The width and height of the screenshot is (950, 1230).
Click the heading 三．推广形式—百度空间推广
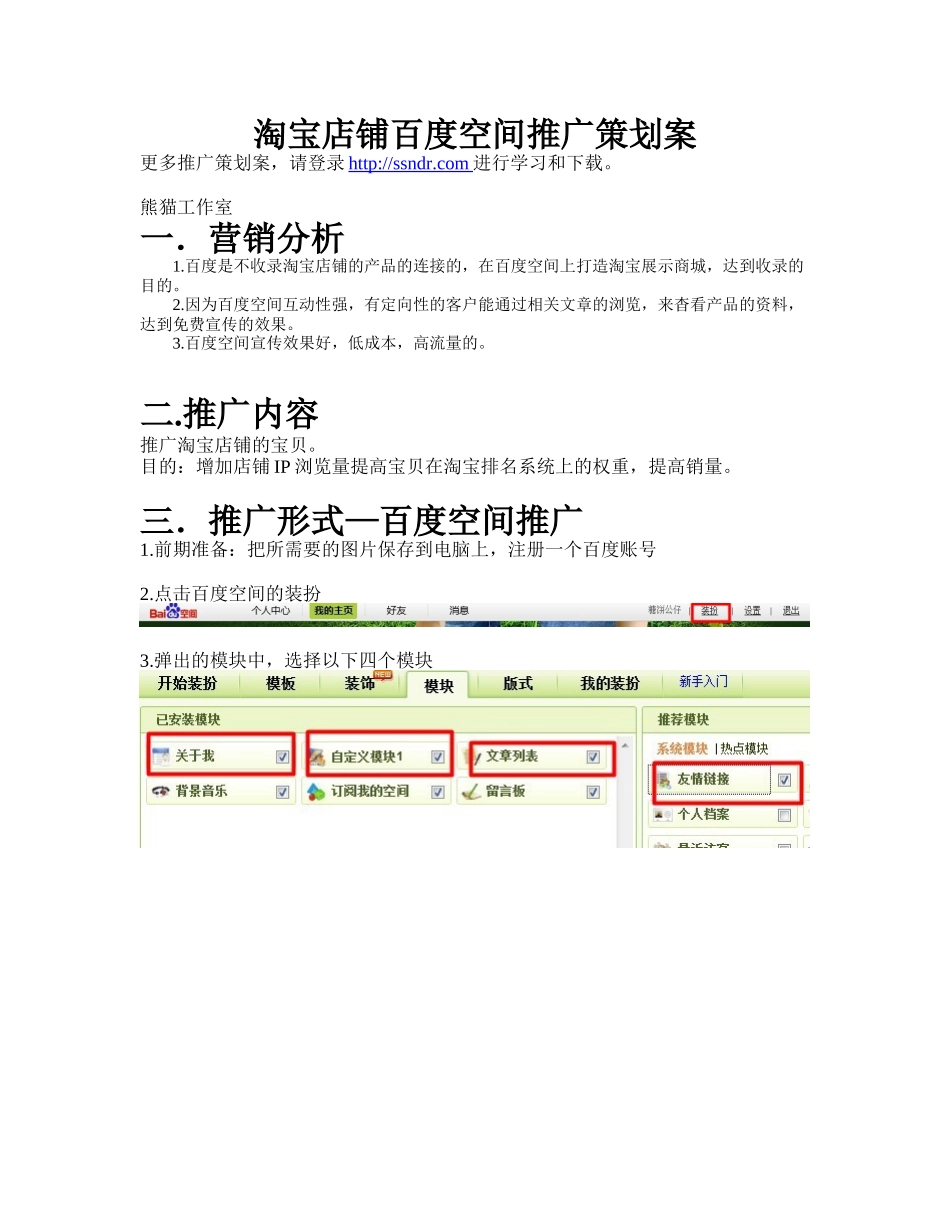click(362, 520)
